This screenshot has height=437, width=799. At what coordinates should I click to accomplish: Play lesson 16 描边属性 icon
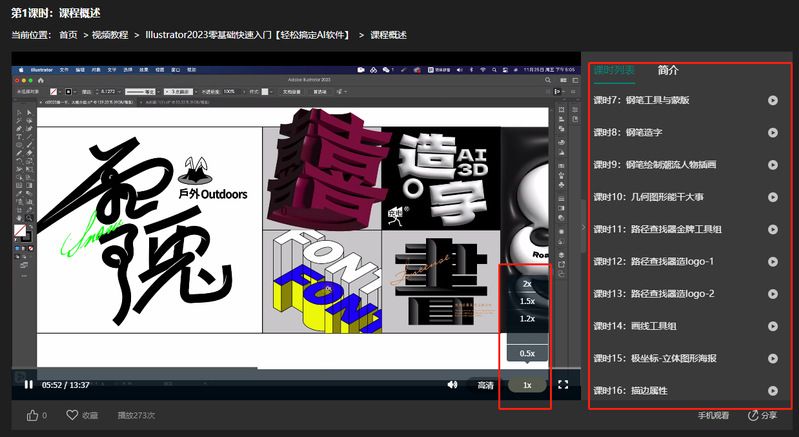pyautogui.click(x=773, y=390)
